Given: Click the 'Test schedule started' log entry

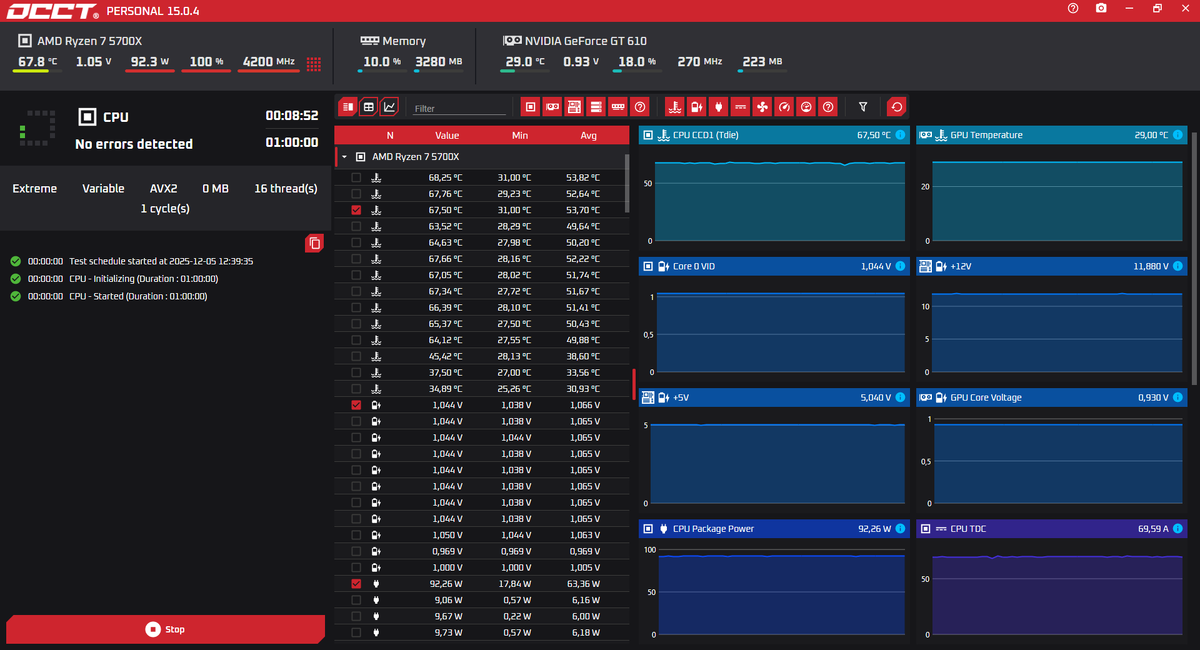Looking at the screenshot, I should [x=161, y=261].
